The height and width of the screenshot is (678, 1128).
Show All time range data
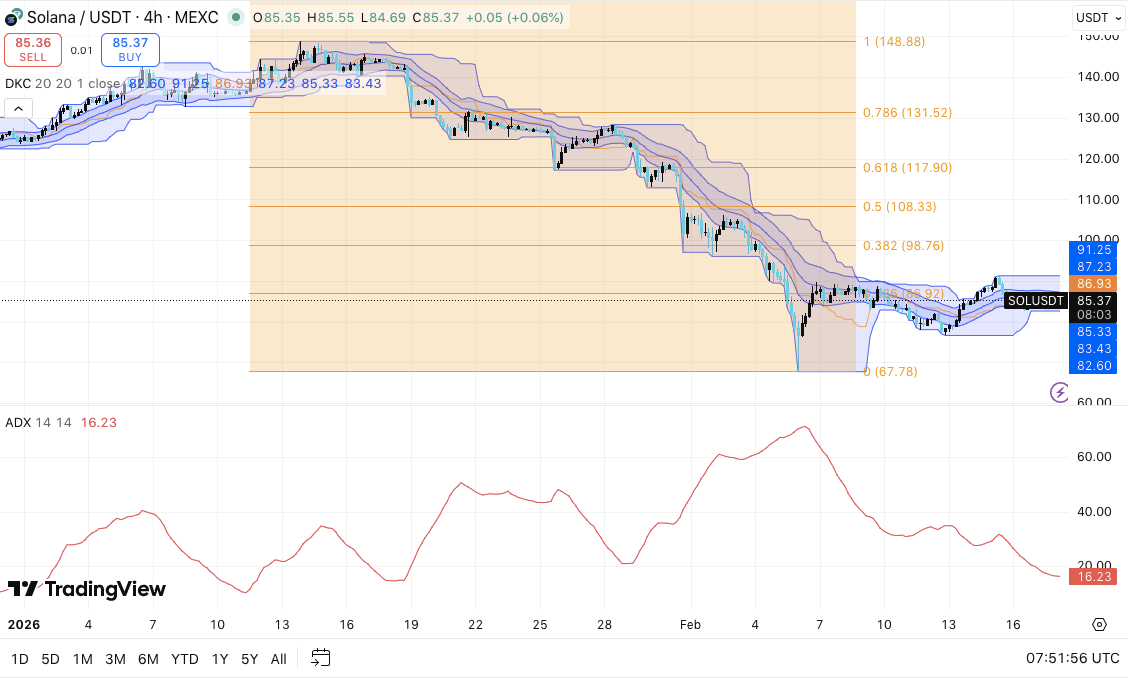coord(278,659)
